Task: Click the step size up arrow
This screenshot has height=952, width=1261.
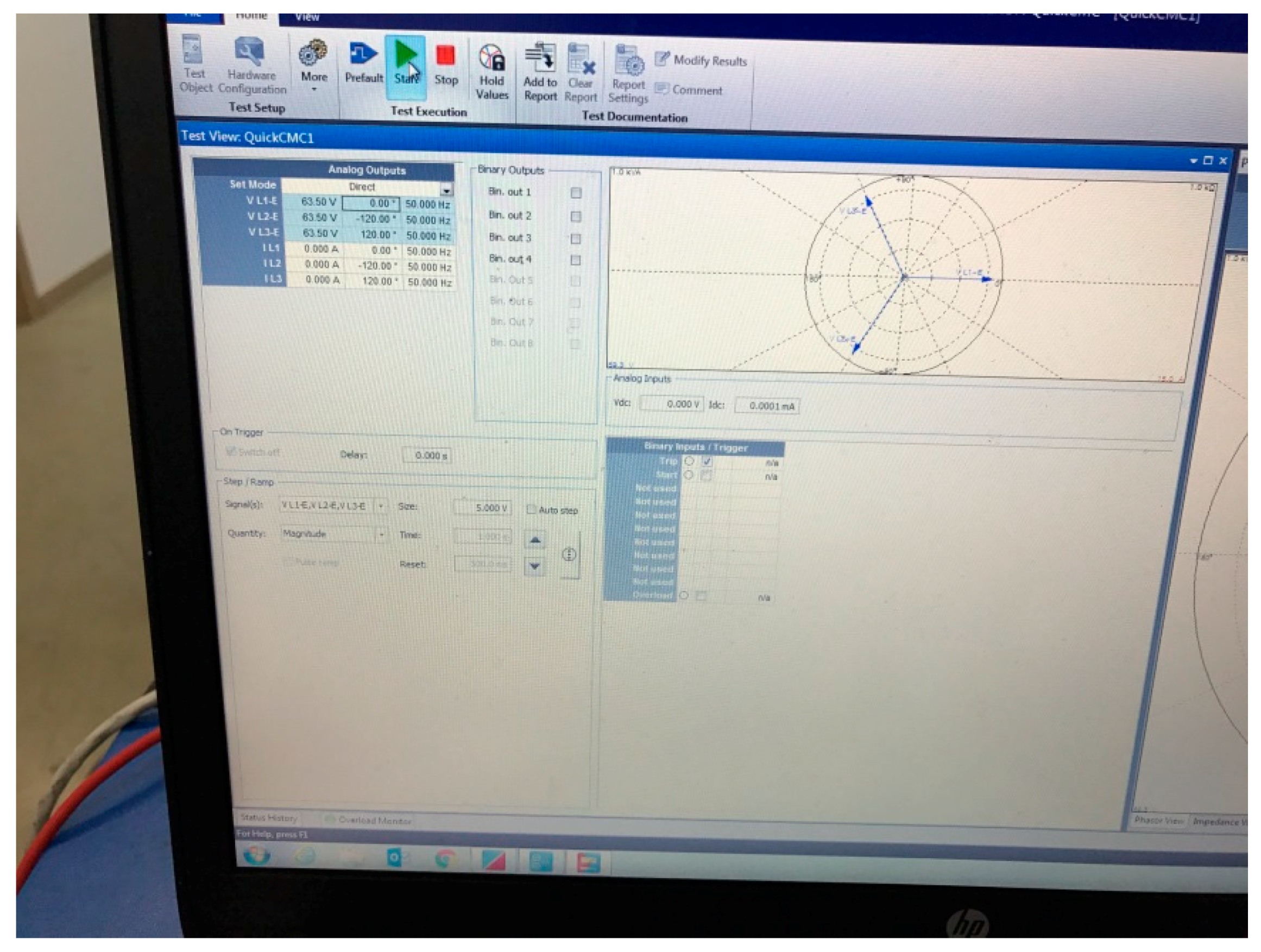Action: [534, 538]
